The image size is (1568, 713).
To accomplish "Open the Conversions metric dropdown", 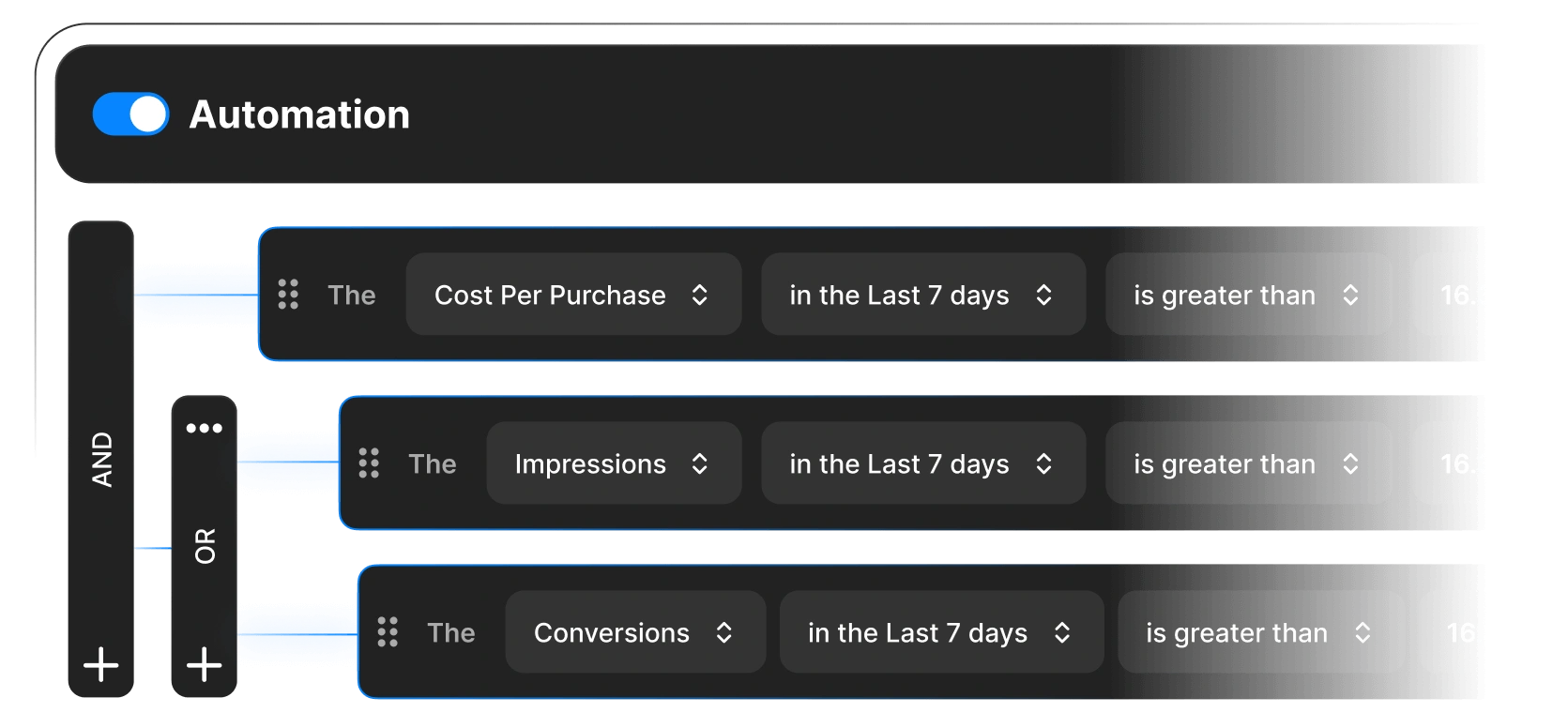I will click(x=634, y=632).
